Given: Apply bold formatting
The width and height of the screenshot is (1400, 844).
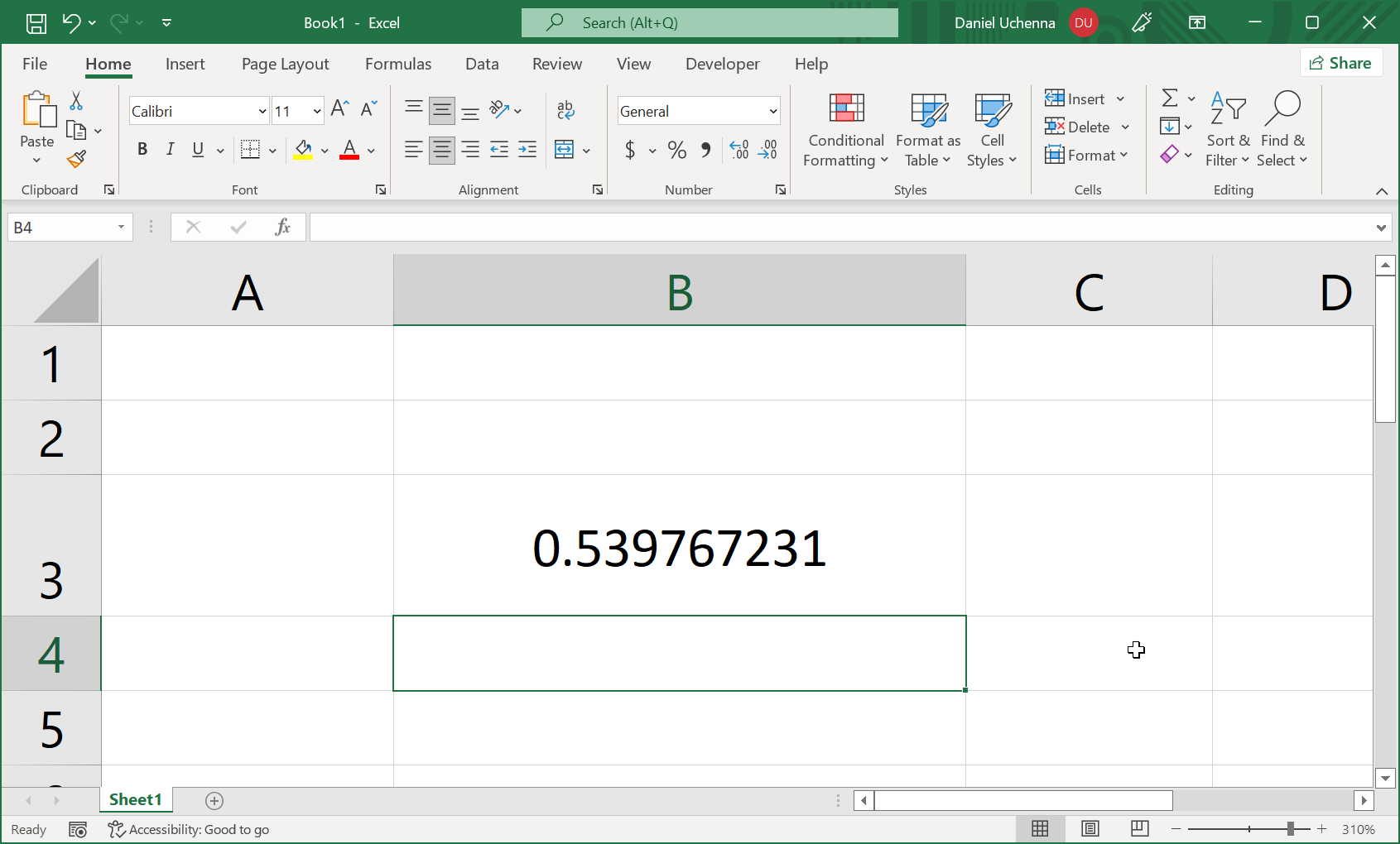Looking at the screenshot, I should pyautogui.click(x=142, y=149).
